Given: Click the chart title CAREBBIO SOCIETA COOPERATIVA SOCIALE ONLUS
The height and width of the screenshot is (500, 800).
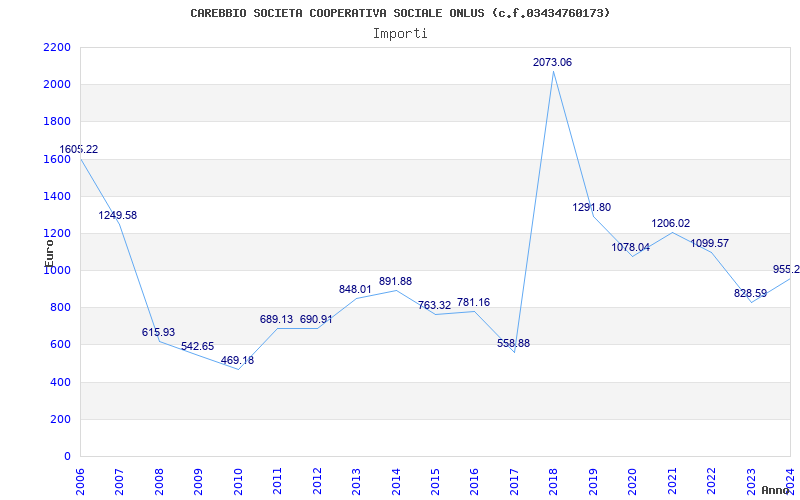Looking at the screenshot, I should (x=400, y=13).
